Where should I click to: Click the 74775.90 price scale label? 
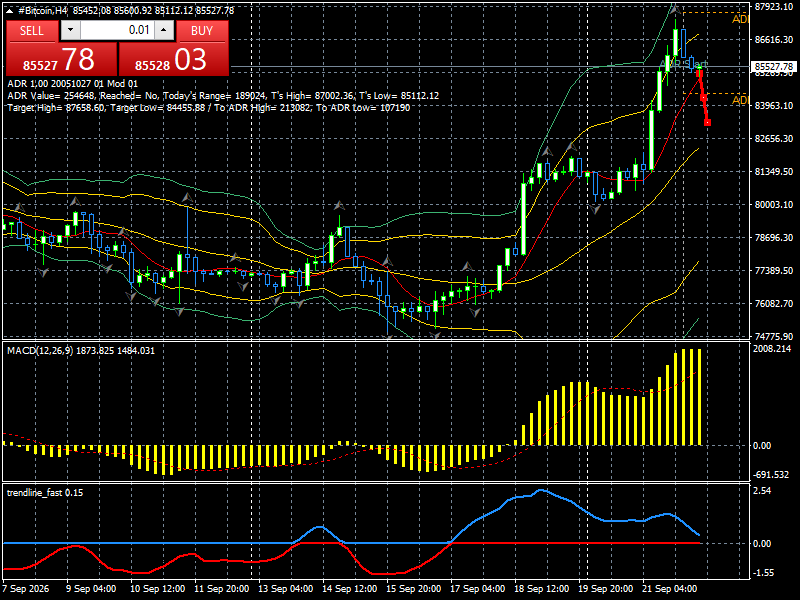[x=773, y=336]
